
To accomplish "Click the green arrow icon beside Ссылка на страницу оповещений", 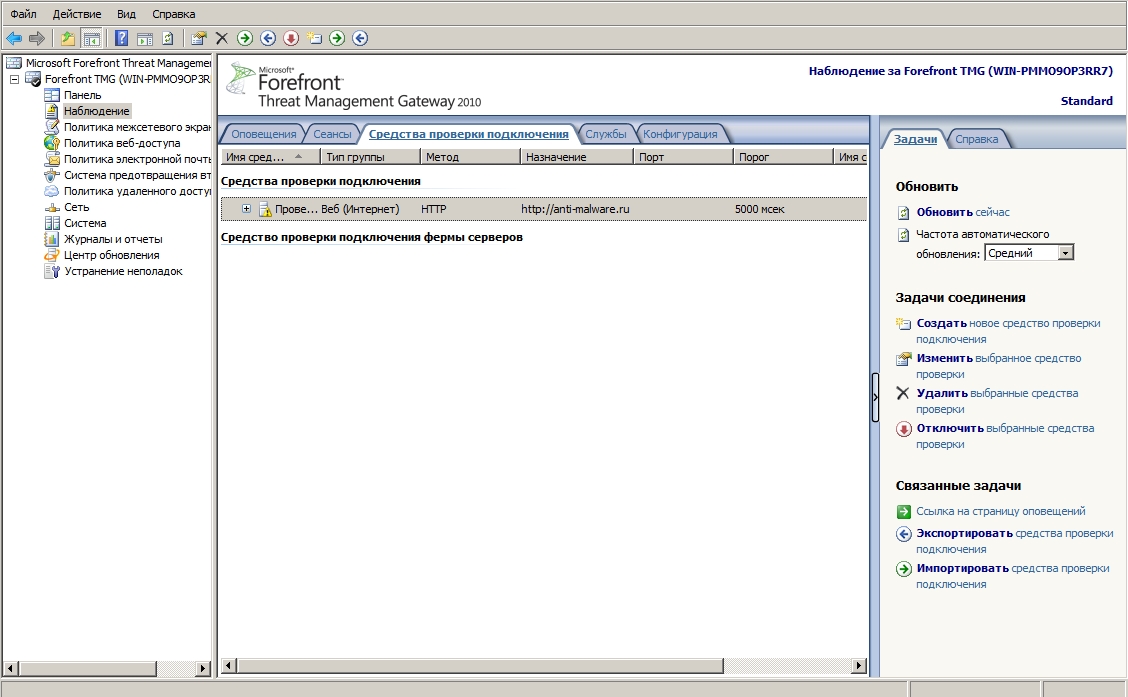I will [x=904, y=511].
